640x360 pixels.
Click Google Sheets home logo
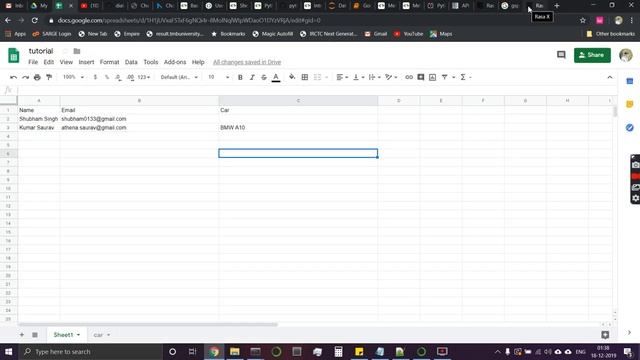(13, 56)
